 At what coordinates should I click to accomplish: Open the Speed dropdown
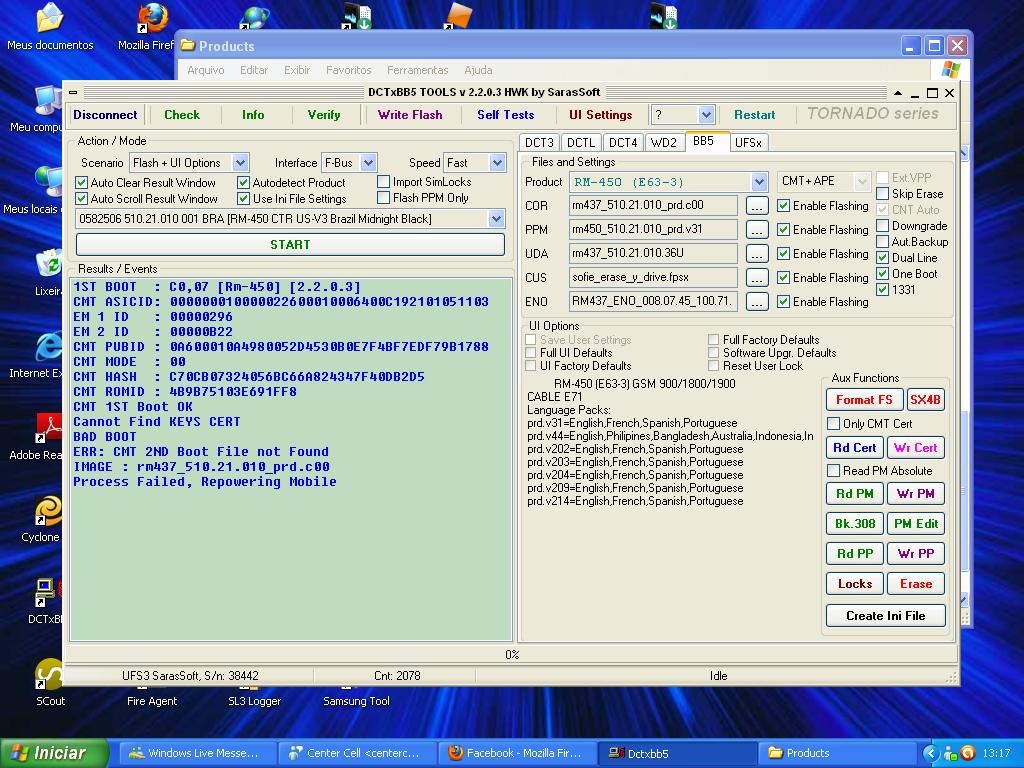pyautogui.click(x=498, y=163)
